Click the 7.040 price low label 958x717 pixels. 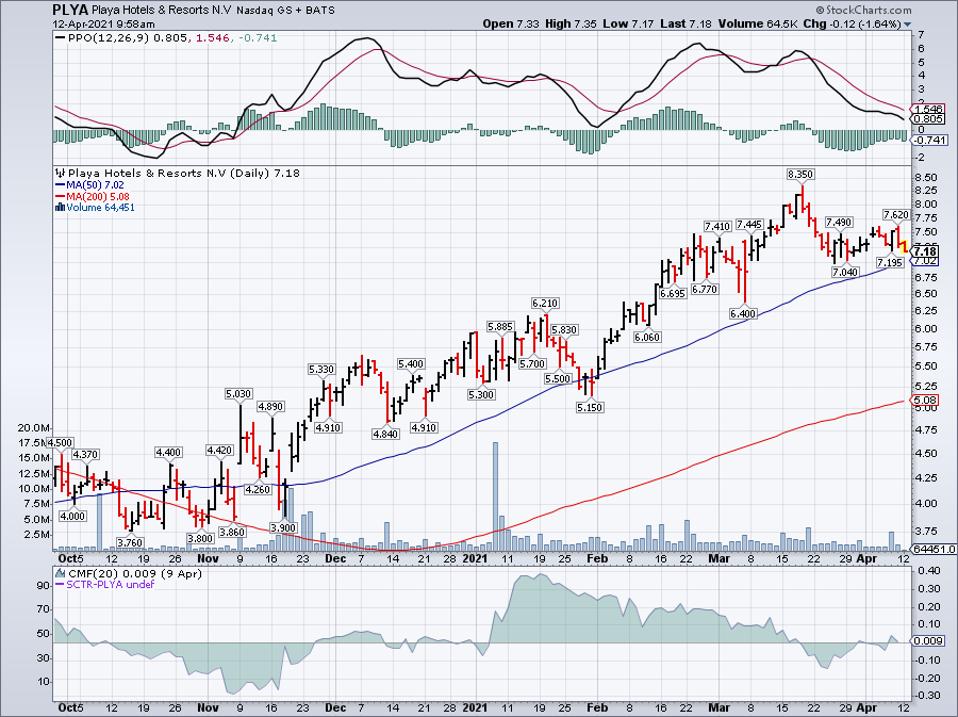(x=846, y=272)
